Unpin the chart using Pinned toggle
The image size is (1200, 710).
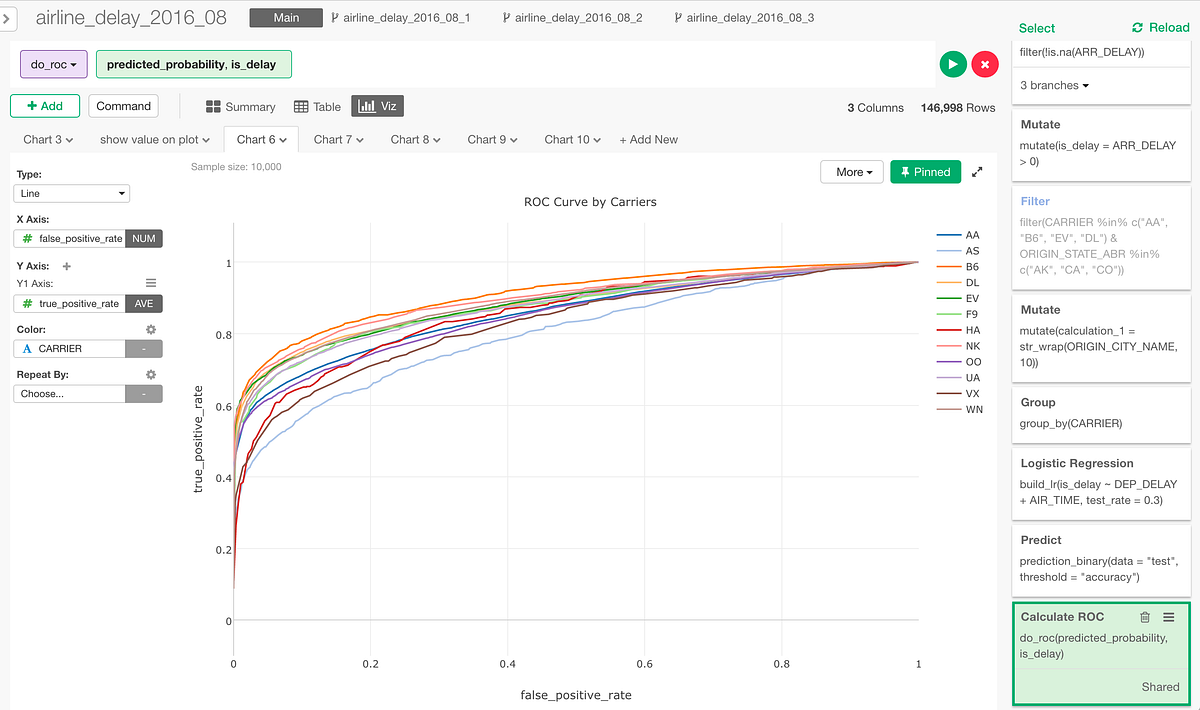point(925,171)
